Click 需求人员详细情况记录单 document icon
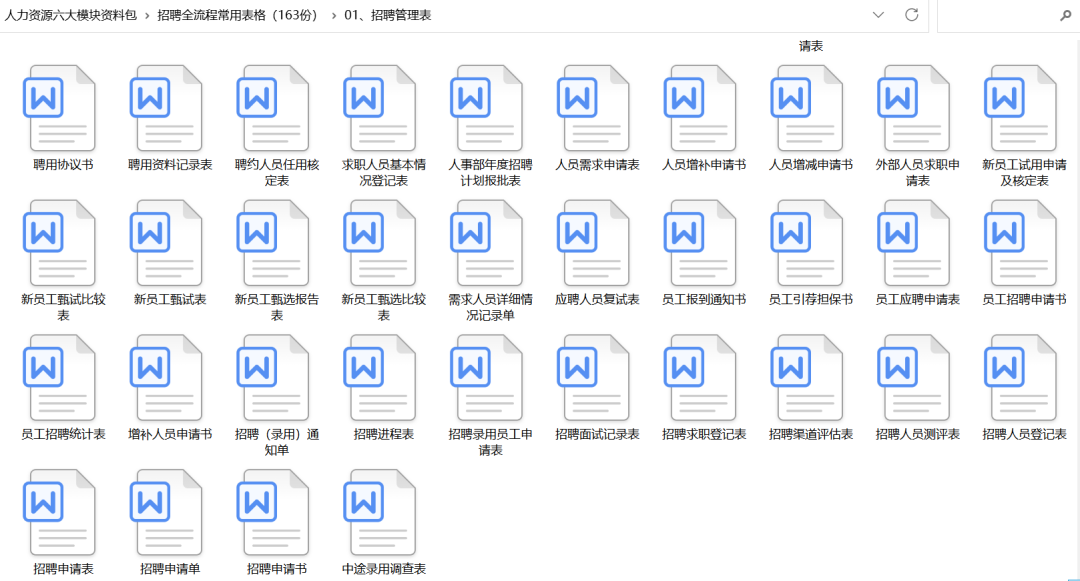 click(487, 243)
